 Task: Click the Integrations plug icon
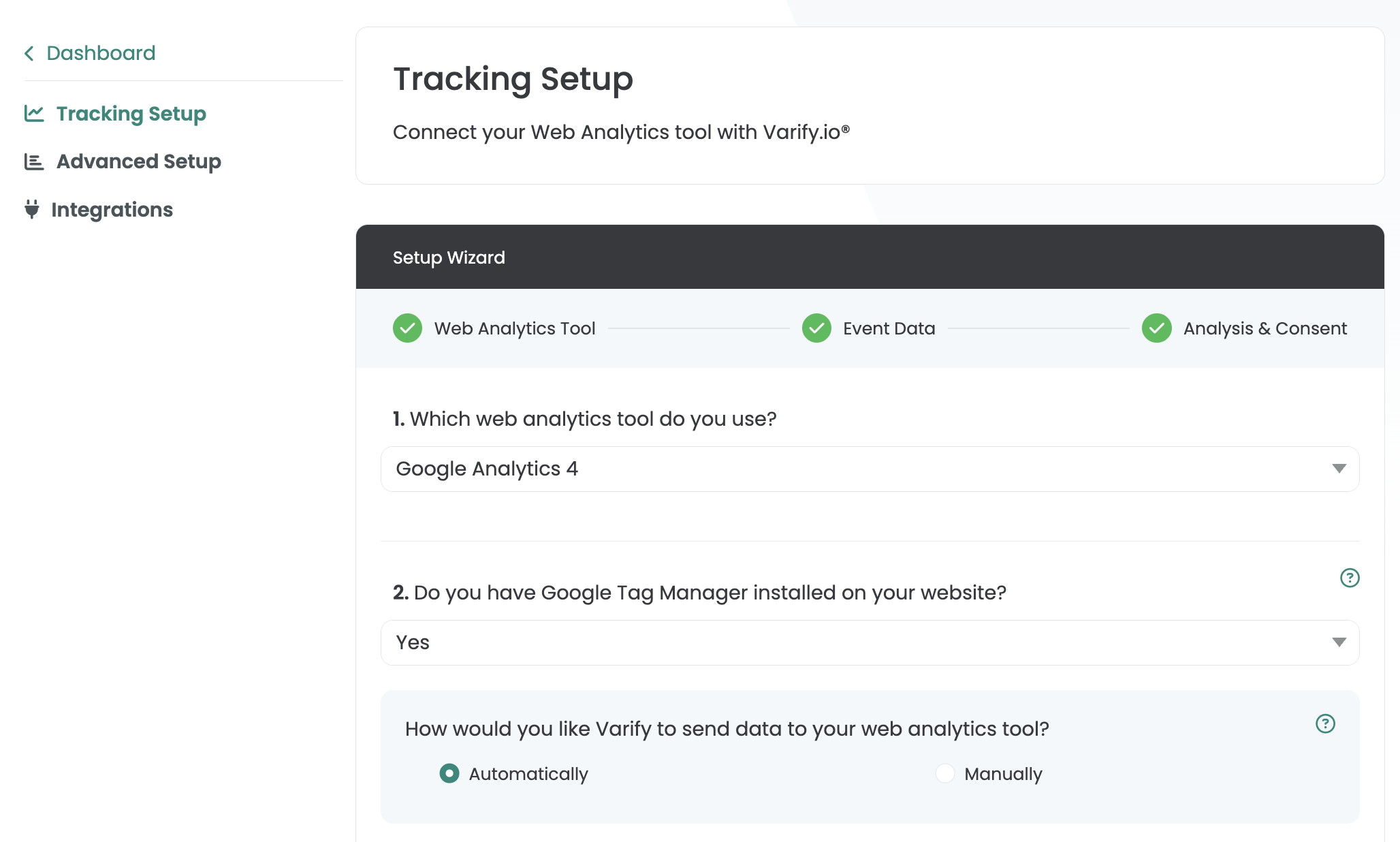[31, 209]
